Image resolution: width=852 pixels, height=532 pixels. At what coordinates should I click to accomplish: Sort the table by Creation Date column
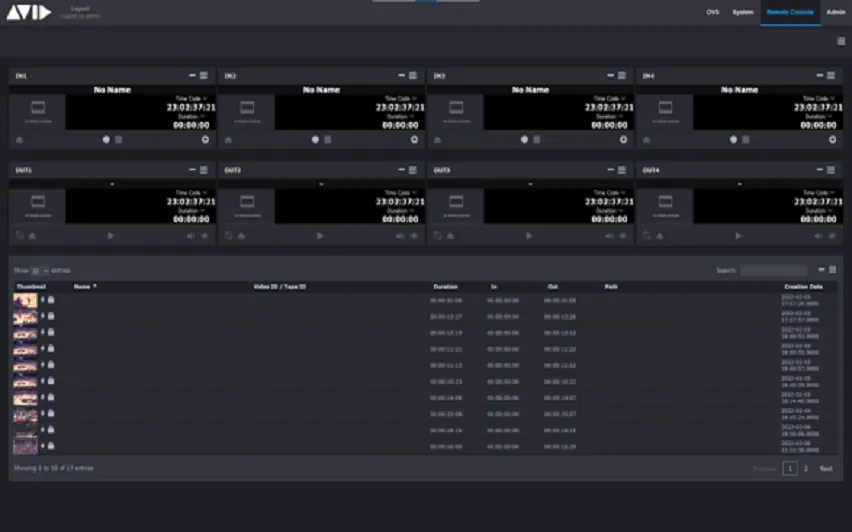click(803, 286)
